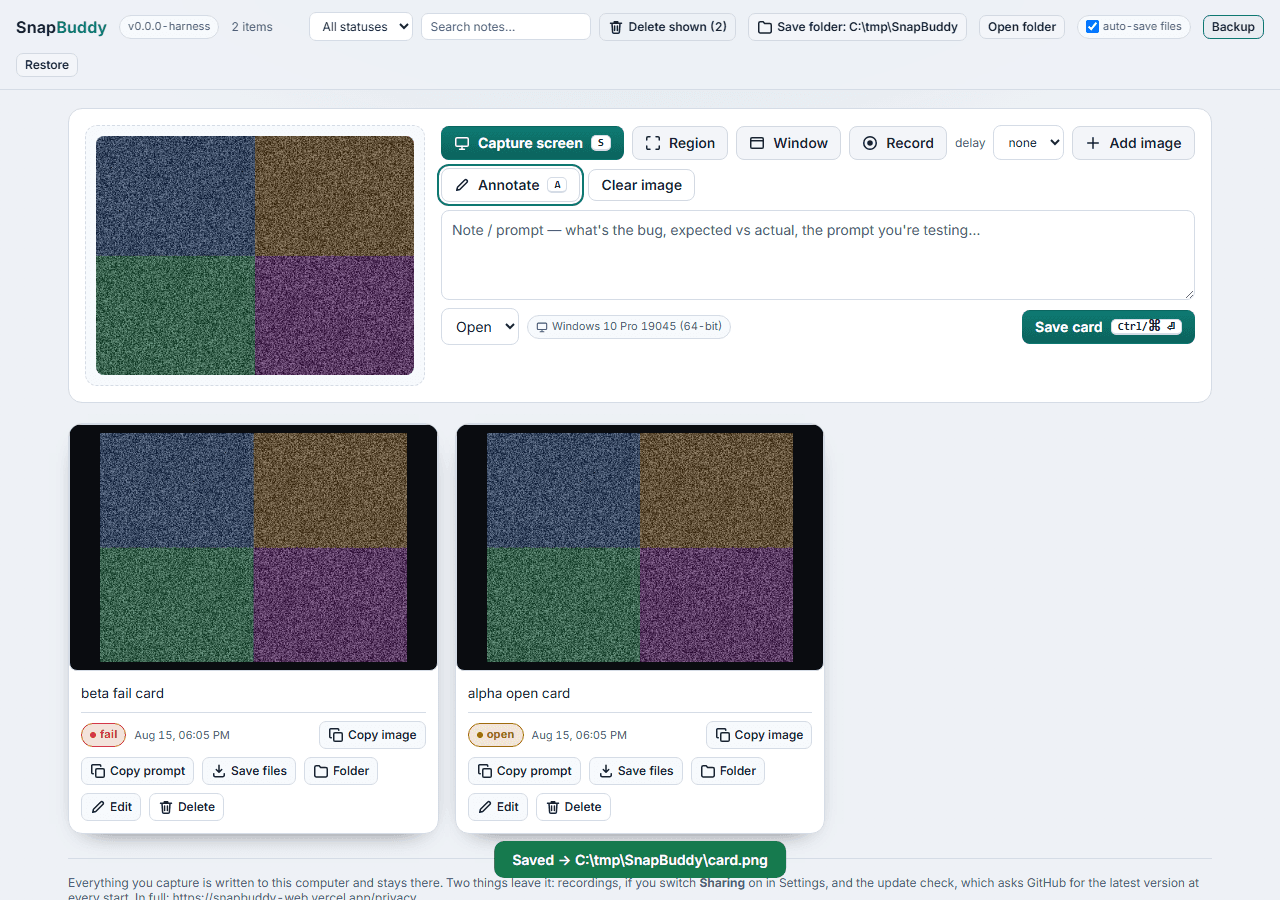The image size is (1280, 900).
Task: Click the beta fail card note text
Action: point(122,693)
